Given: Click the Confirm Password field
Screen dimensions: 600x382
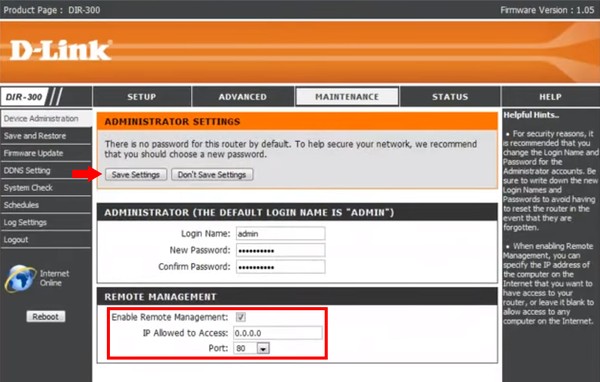Looking at the screenshot, I should point(280,267).
